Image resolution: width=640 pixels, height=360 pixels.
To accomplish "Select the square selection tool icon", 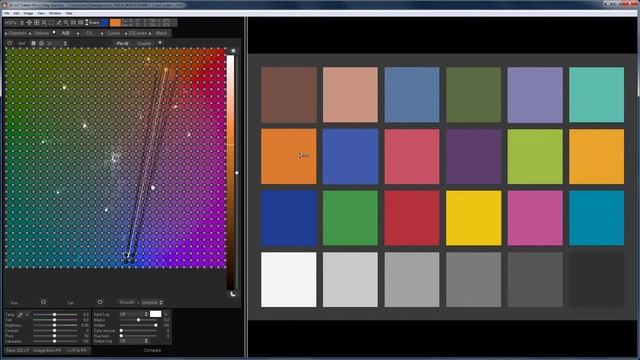I will click(51, 23).
